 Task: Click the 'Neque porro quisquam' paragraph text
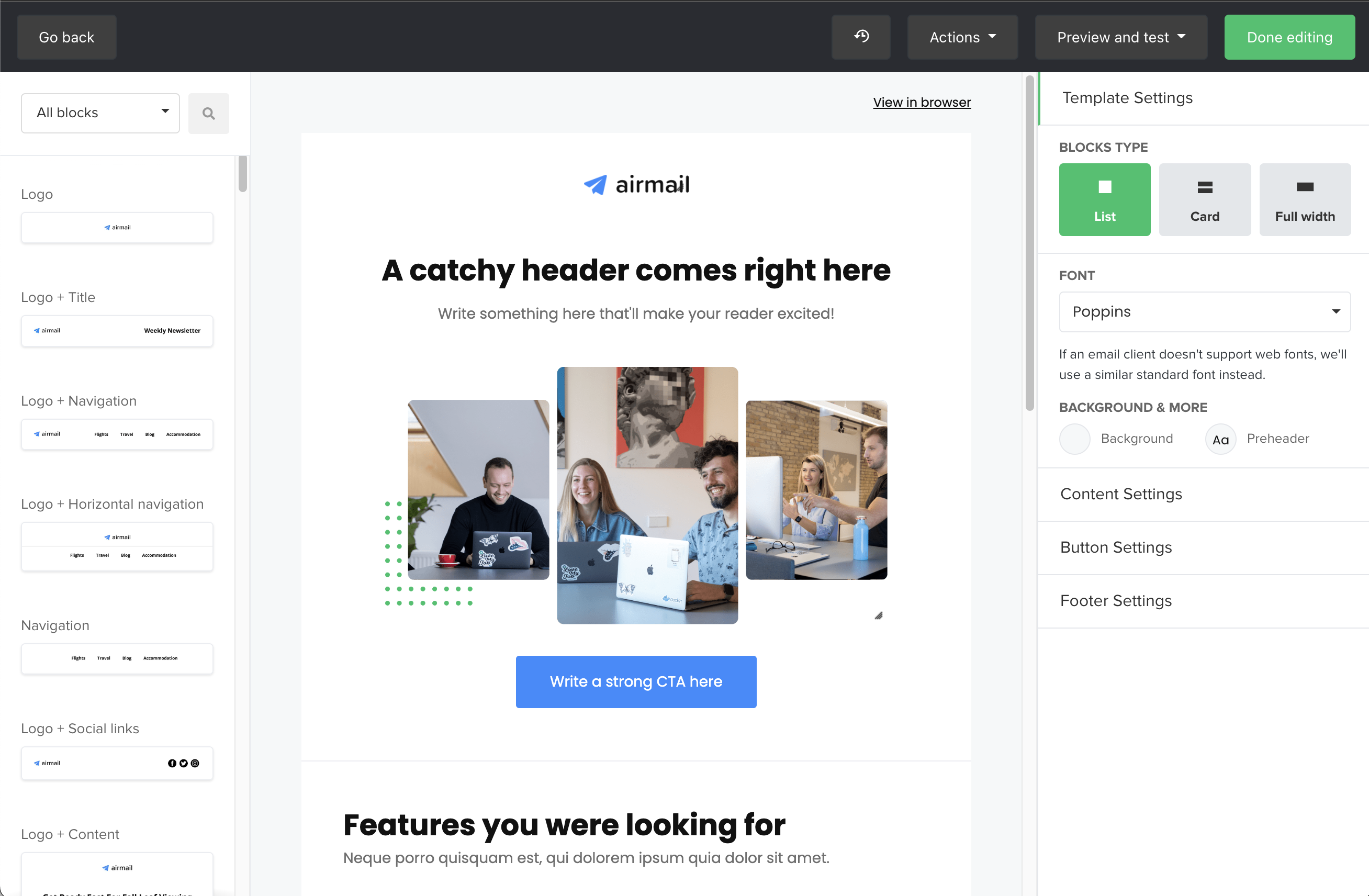(x=586, y=857)
